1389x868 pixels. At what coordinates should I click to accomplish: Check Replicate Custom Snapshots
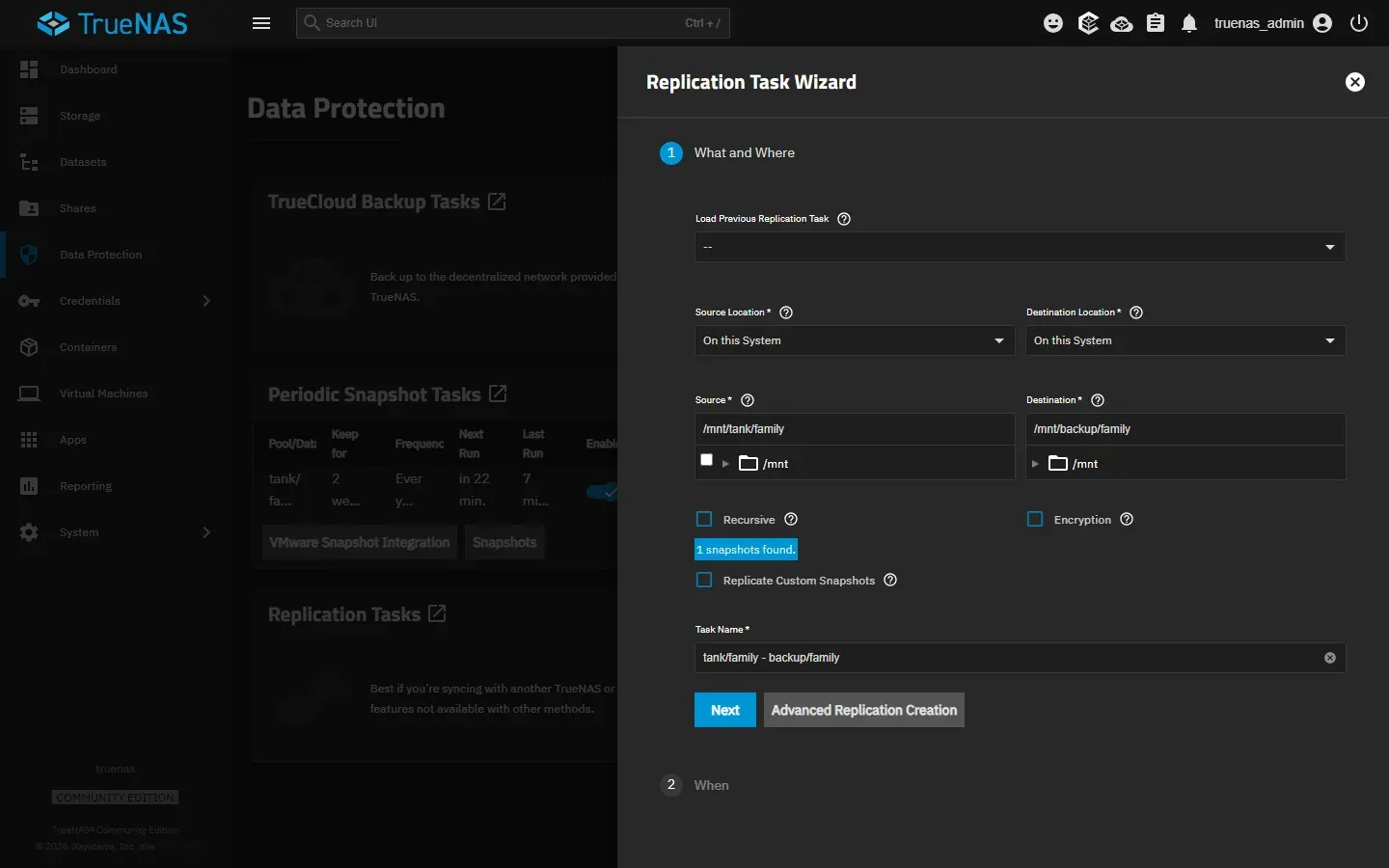704,580
